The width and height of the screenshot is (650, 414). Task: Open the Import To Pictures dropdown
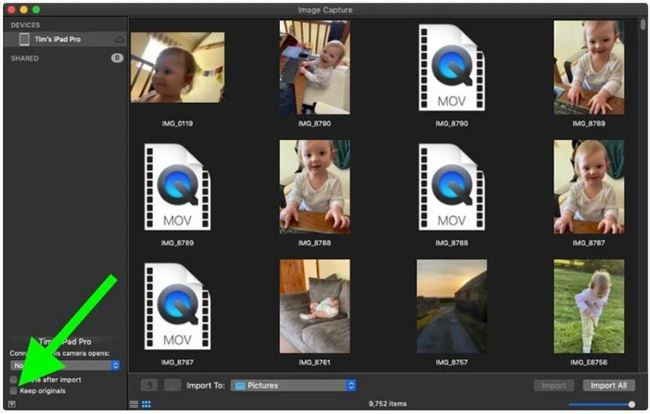(294, 385)
